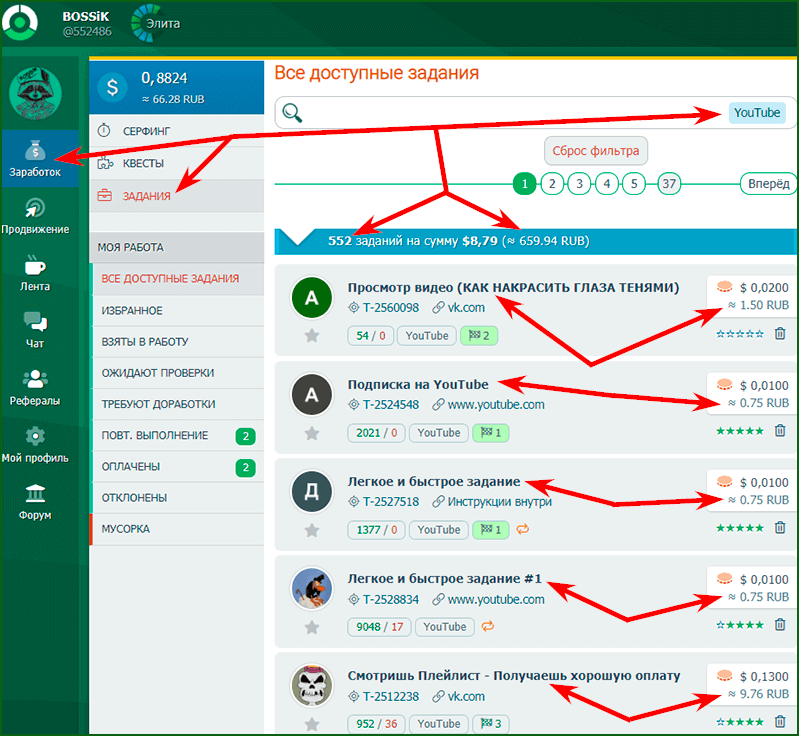Click the 0,8824 balance amount
Screen dimensions: 799x736
pyautogui.click(x=164, y=78)
